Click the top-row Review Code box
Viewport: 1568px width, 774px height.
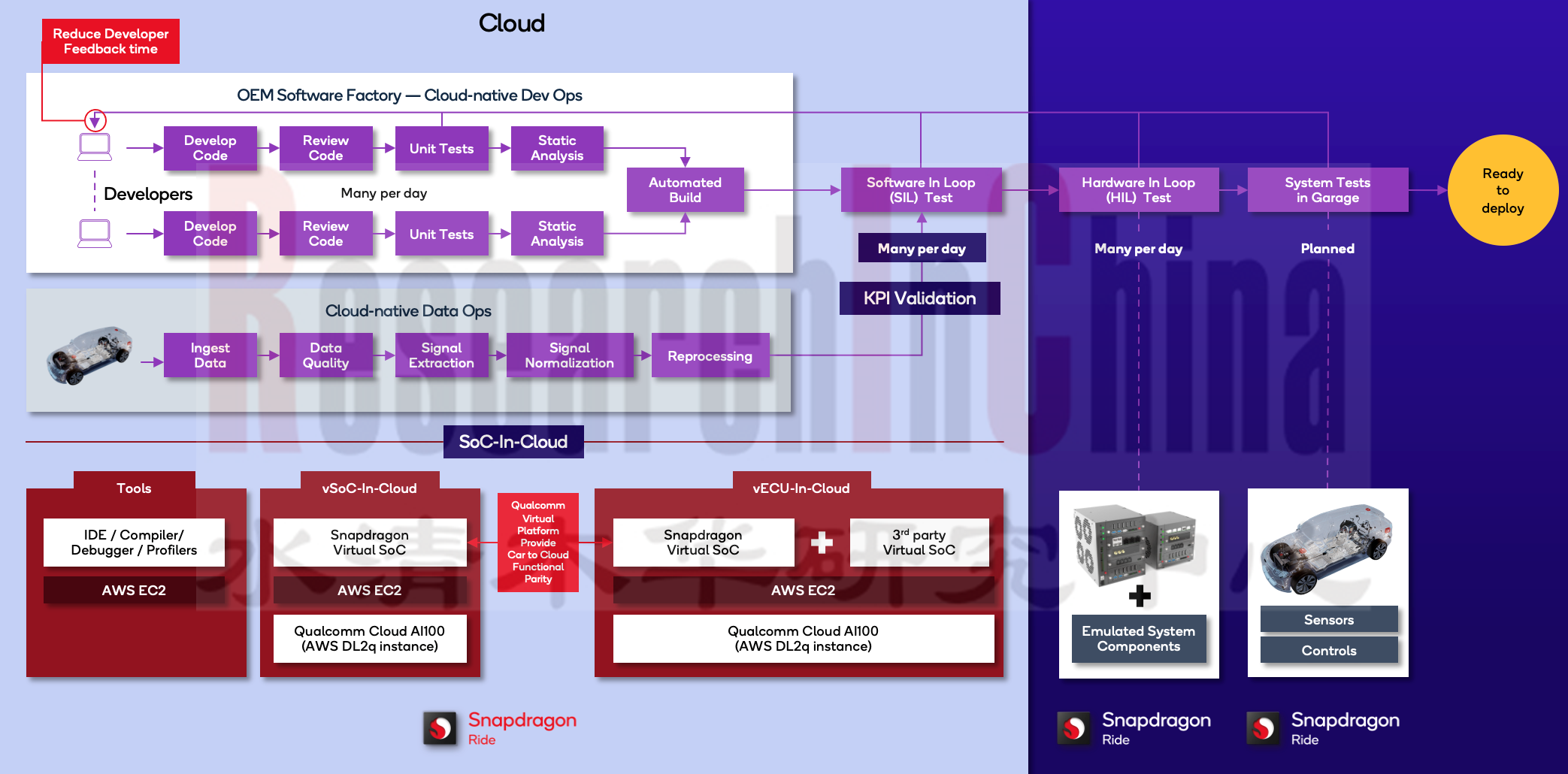click(x=326, y=148)
